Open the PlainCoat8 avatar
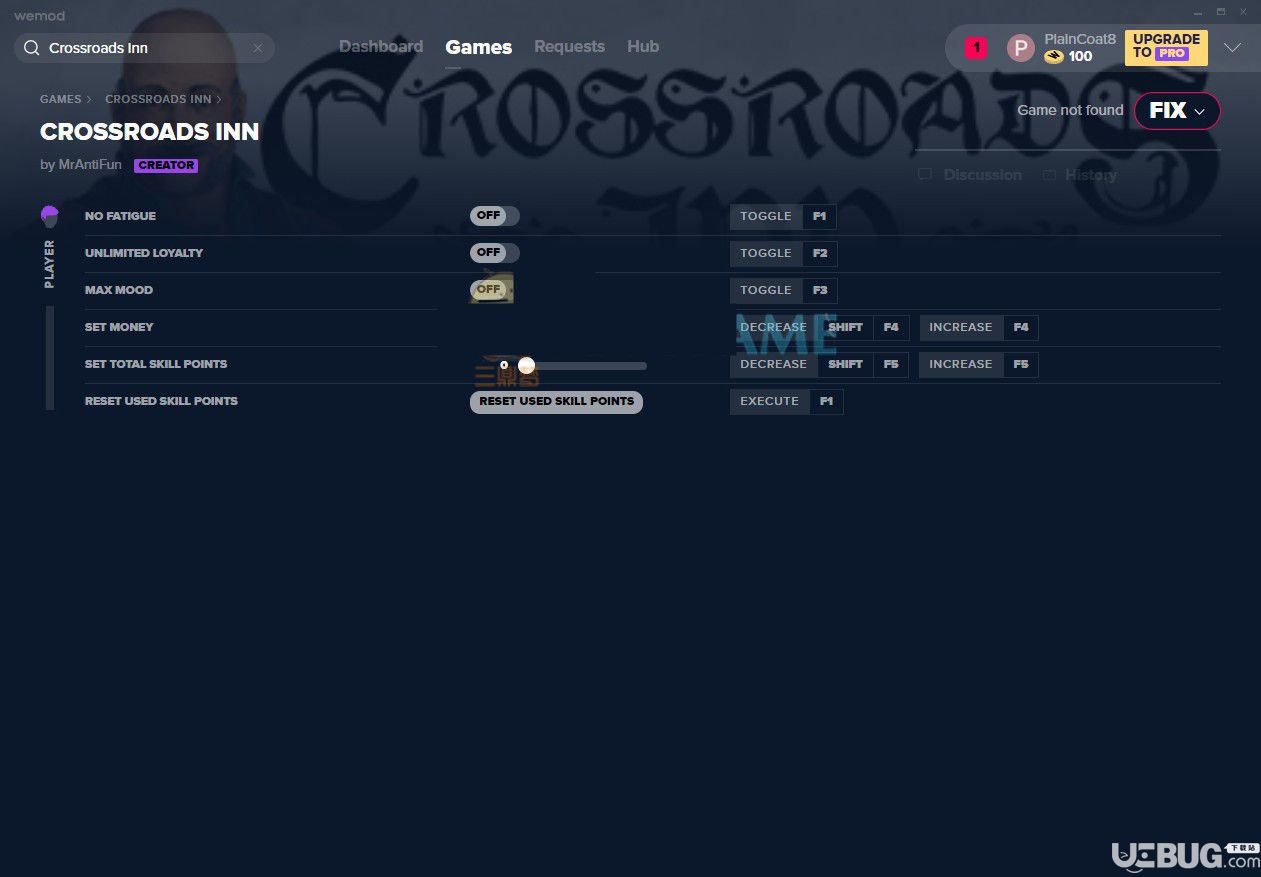The image size is (1261, 877). (x=1020, y=48)
